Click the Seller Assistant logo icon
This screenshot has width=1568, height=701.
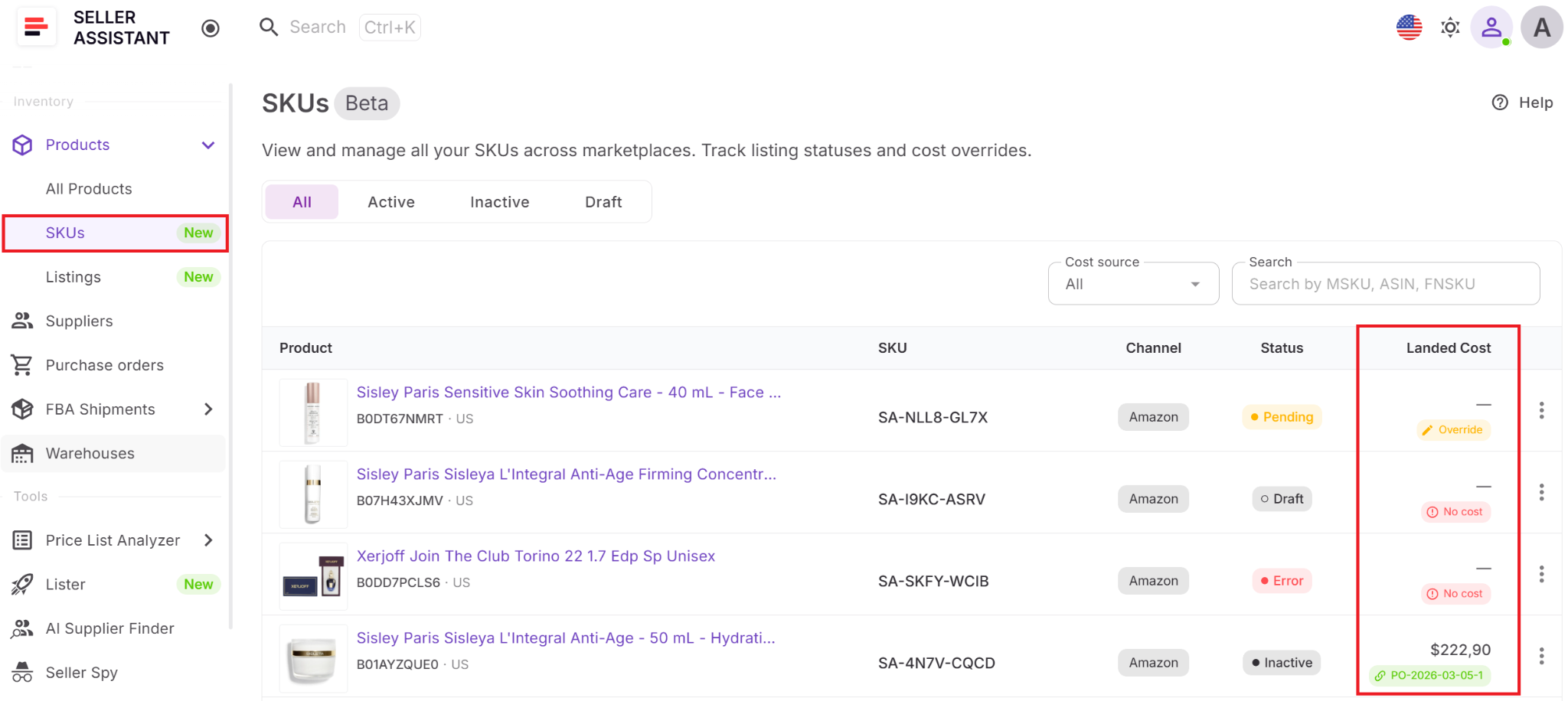(36, 28)
